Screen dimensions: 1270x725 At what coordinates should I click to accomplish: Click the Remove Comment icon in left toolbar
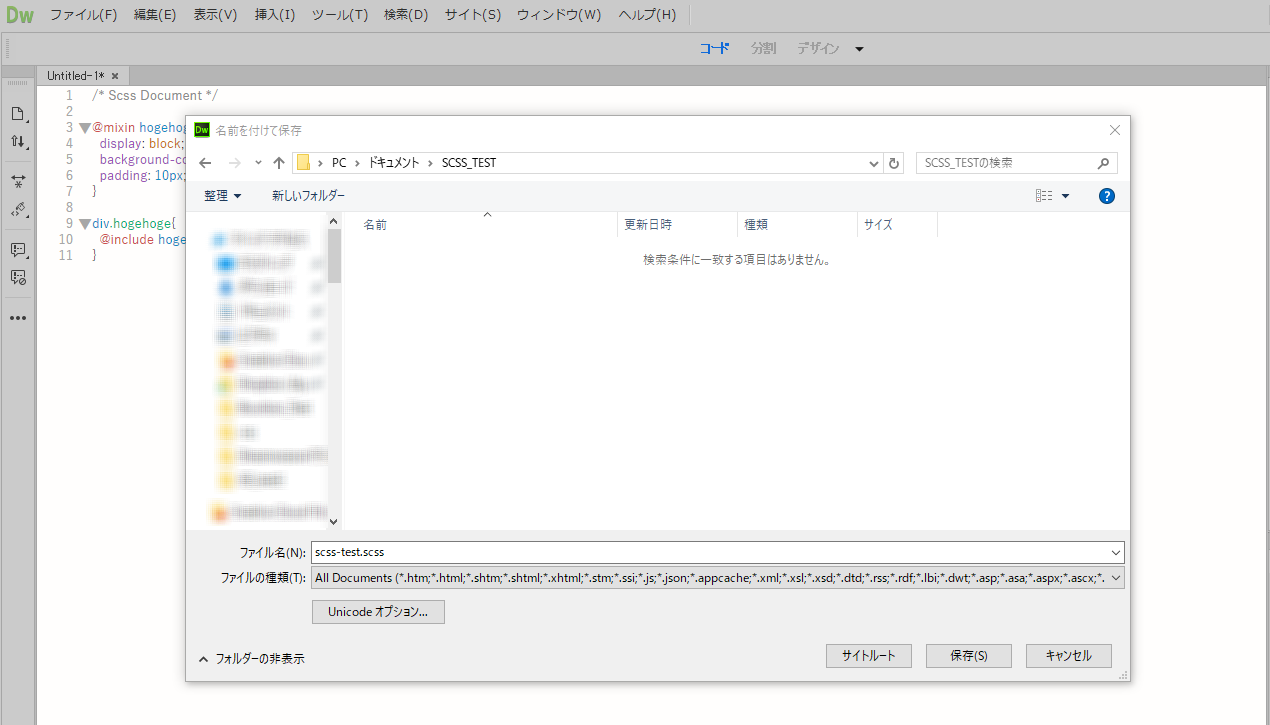pos(18,278)
